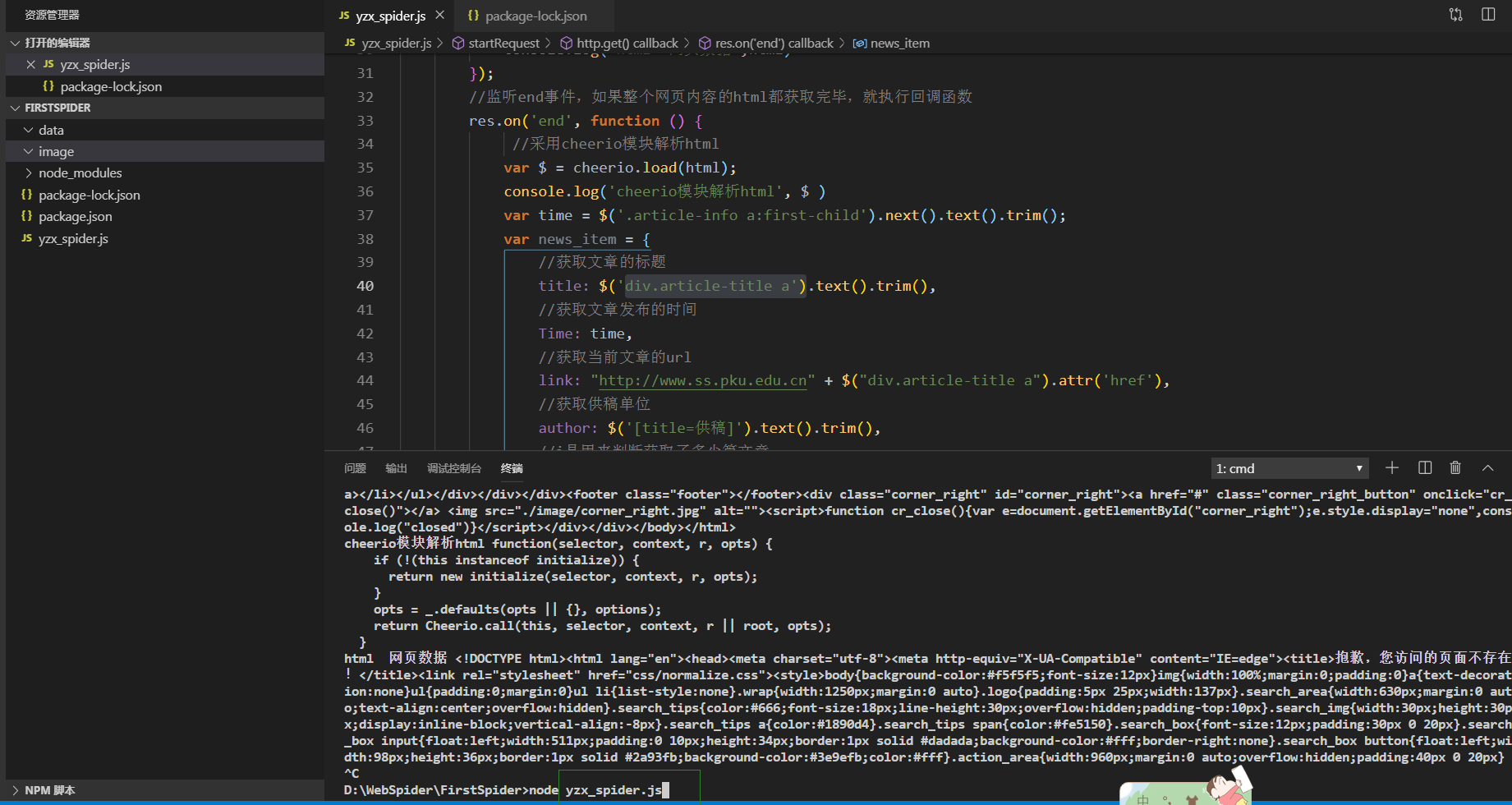
Task: Close the yzx_spider.js editor tab
Action: (x=440, y=15)
